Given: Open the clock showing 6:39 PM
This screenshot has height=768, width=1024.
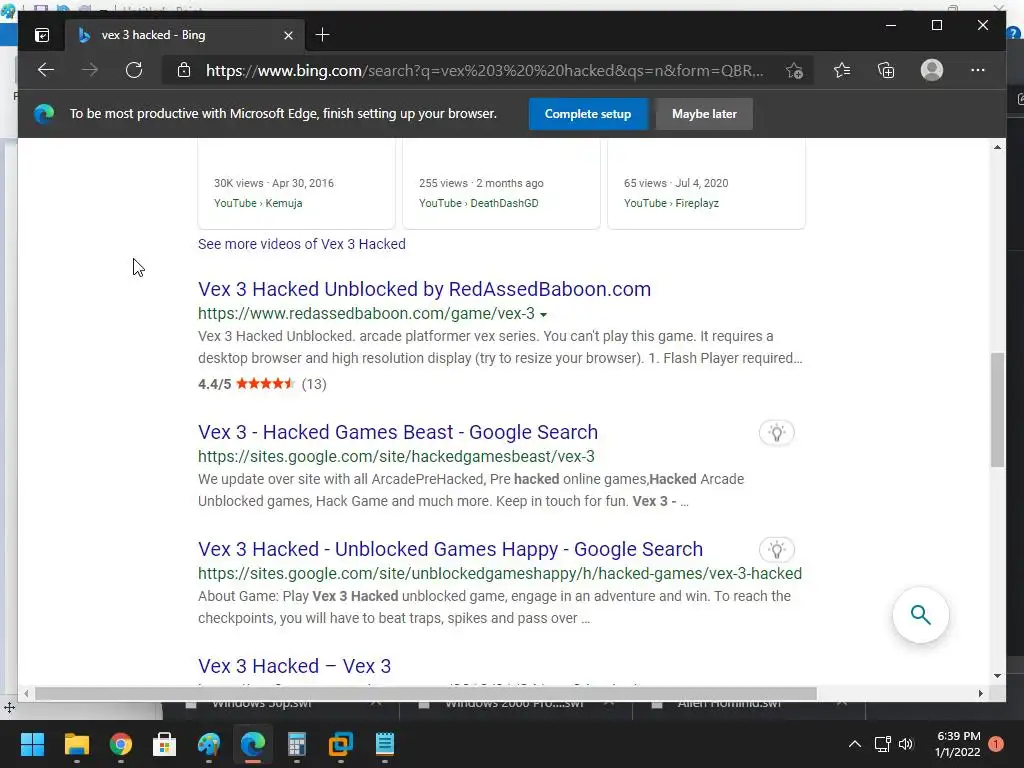Looking at the screenshot, I should coord(958,744).
